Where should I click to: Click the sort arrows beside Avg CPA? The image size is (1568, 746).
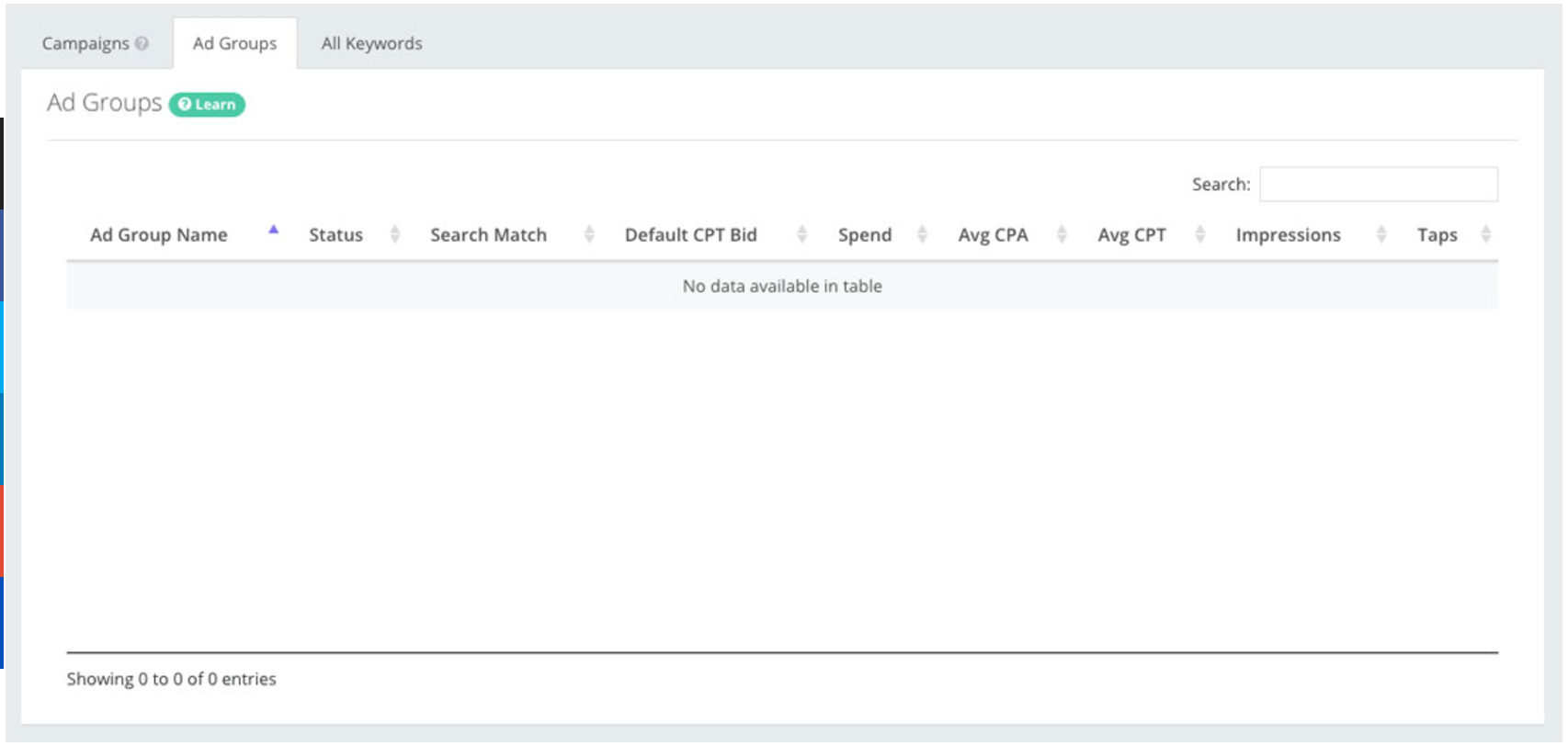click(1062, 235)
